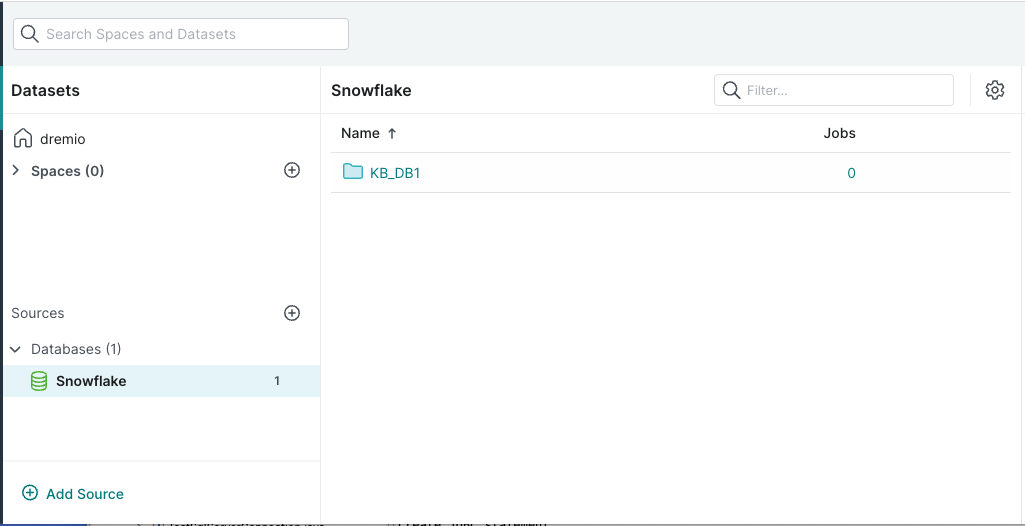Open the dremio home space
1025x526 pixels.
(x=63, y=139)
